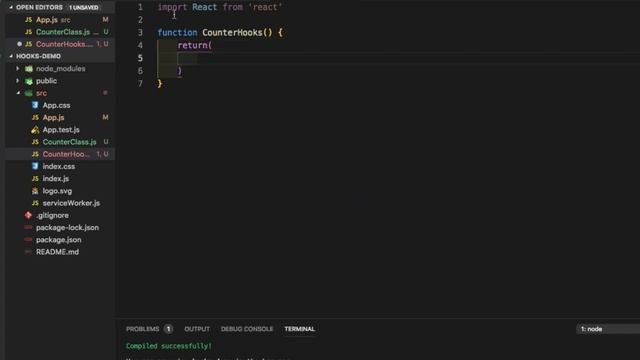Switch to the PROBLEMS panel tab

[x=142, y=329]
